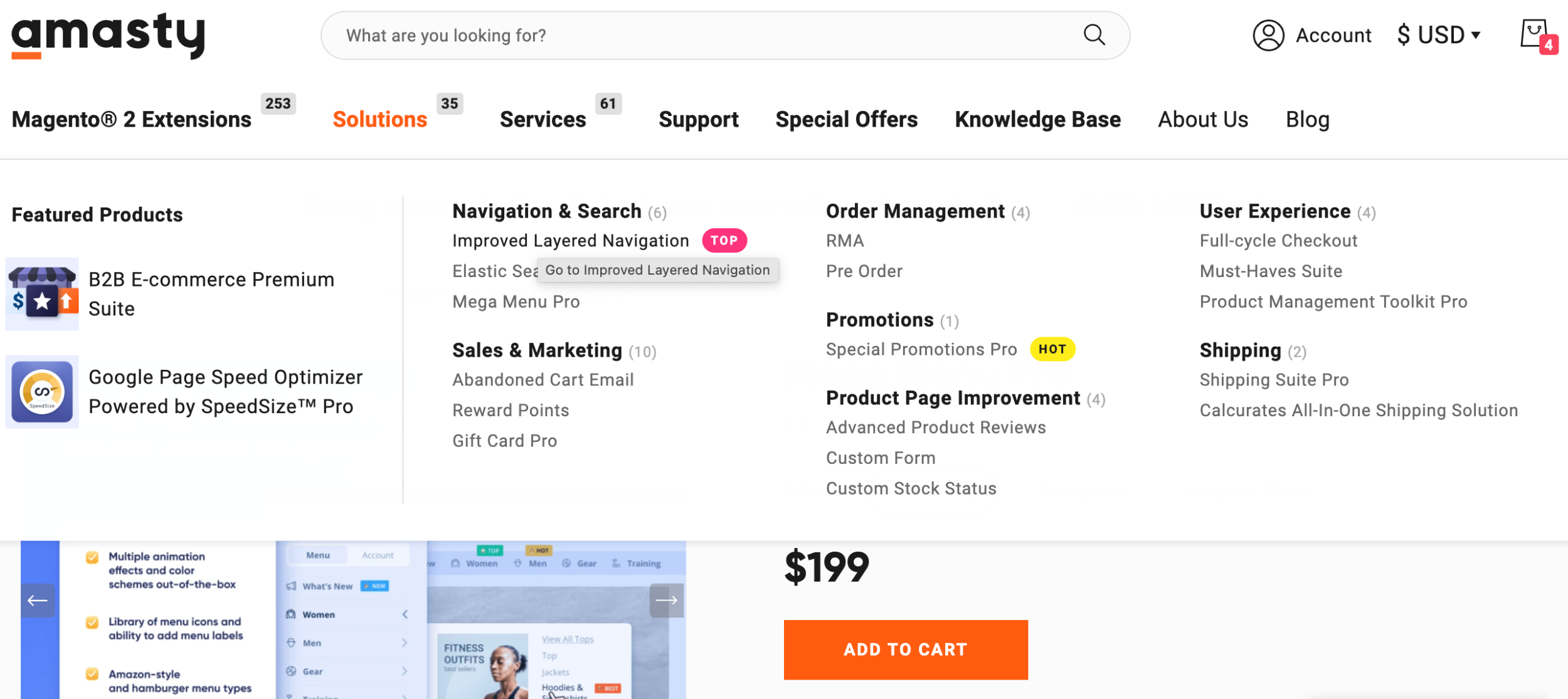Open Improved Layered Navigation link

tap(570, 241)
